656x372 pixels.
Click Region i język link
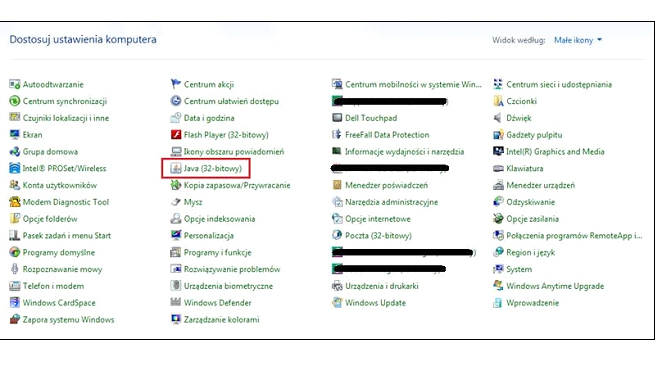[530, 252]
